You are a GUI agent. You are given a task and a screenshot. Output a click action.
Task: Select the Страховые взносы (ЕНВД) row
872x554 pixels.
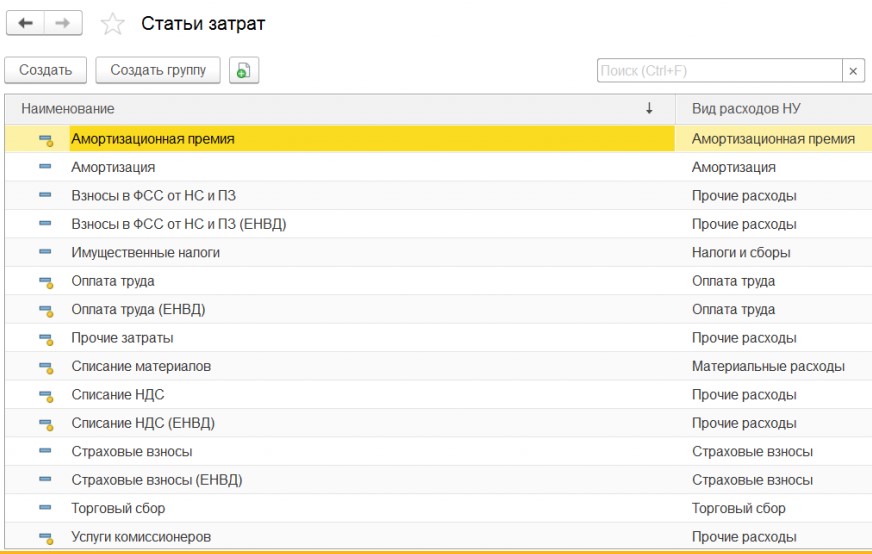click(156, 480)
